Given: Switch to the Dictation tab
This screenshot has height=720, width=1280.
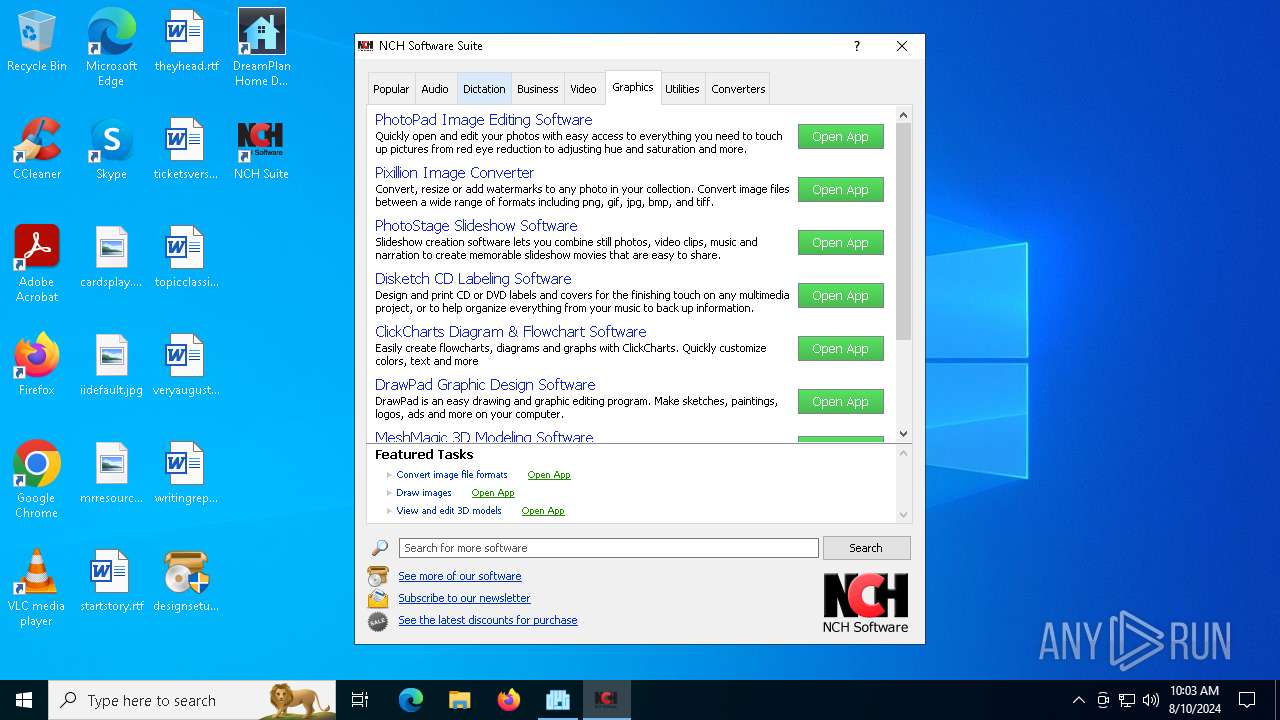Looking at the screenshot, I should click(x=484, y=89).
